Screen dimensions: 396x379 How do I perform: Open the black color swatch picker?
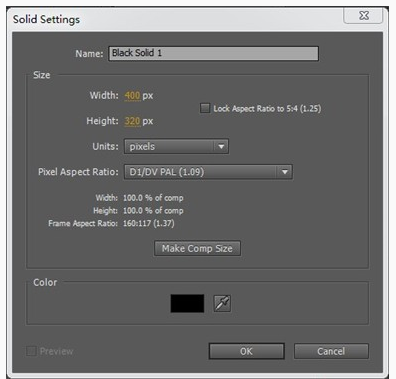[x=187, y=303]
